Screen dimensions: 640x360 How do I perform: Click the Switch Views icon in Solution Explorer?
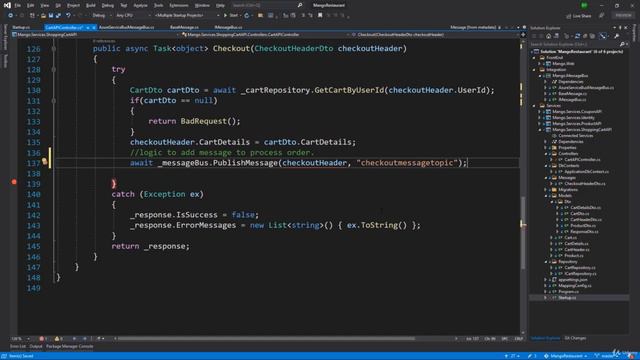pos(556,36)
